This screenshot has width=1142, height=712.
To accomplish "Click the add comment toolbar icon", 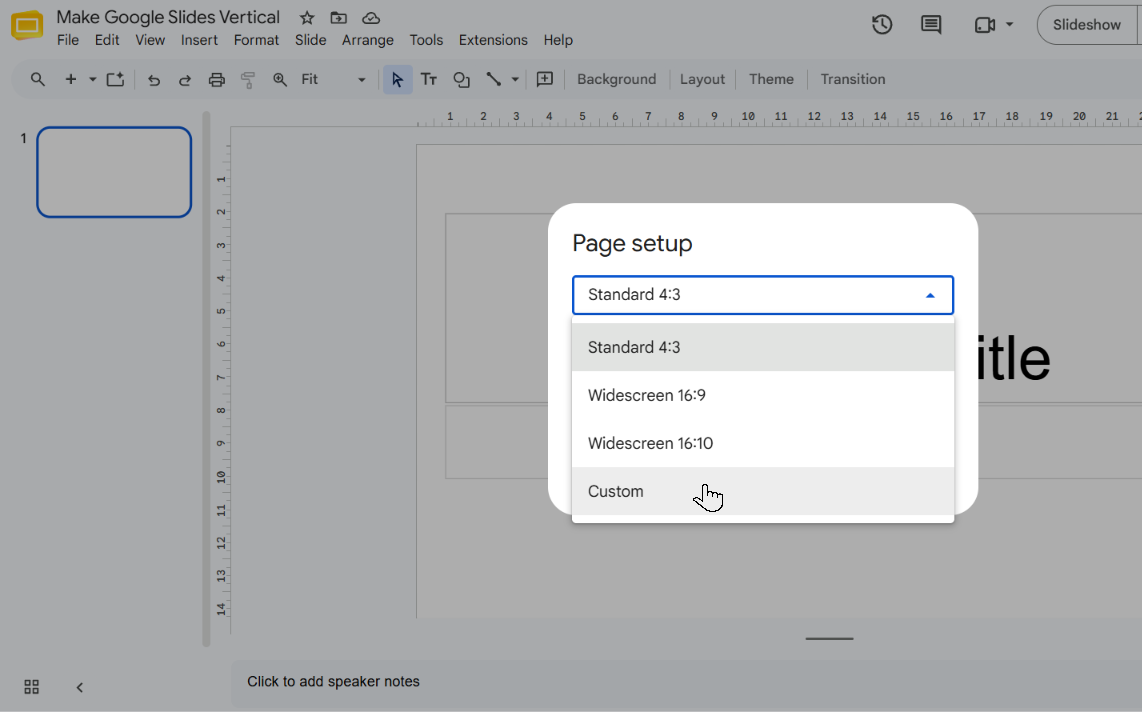I will point(545,79).
